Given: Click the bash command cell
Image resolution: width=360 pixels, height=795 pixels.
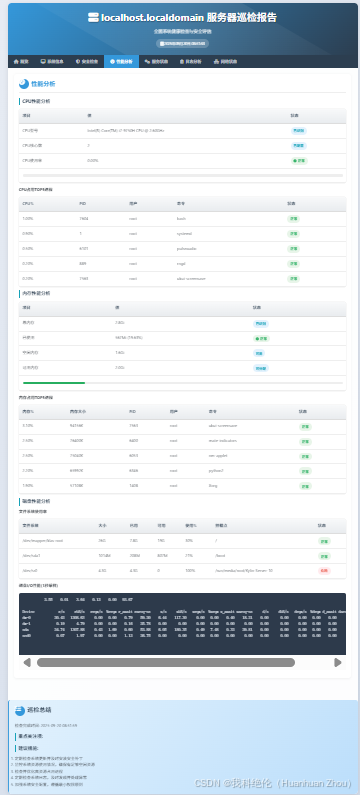Looking at the screenshot, I should pyautogui.click(x=181, y=219).
